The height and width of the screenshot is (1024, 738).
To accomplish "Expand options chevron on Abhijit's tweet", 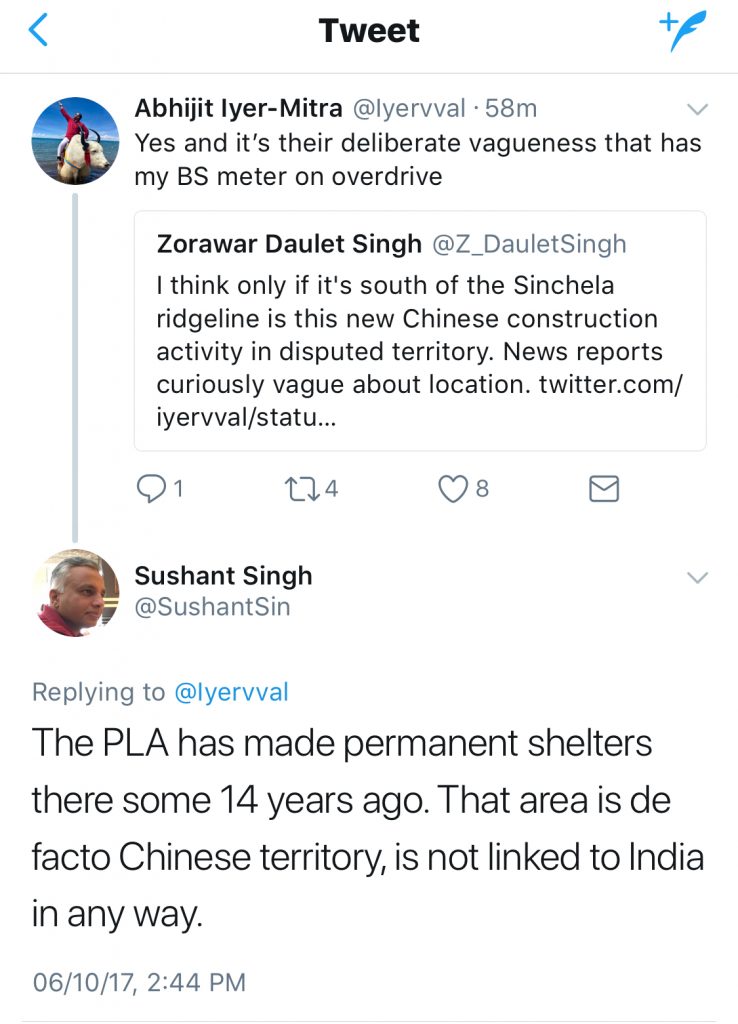I will pos(697,109).
